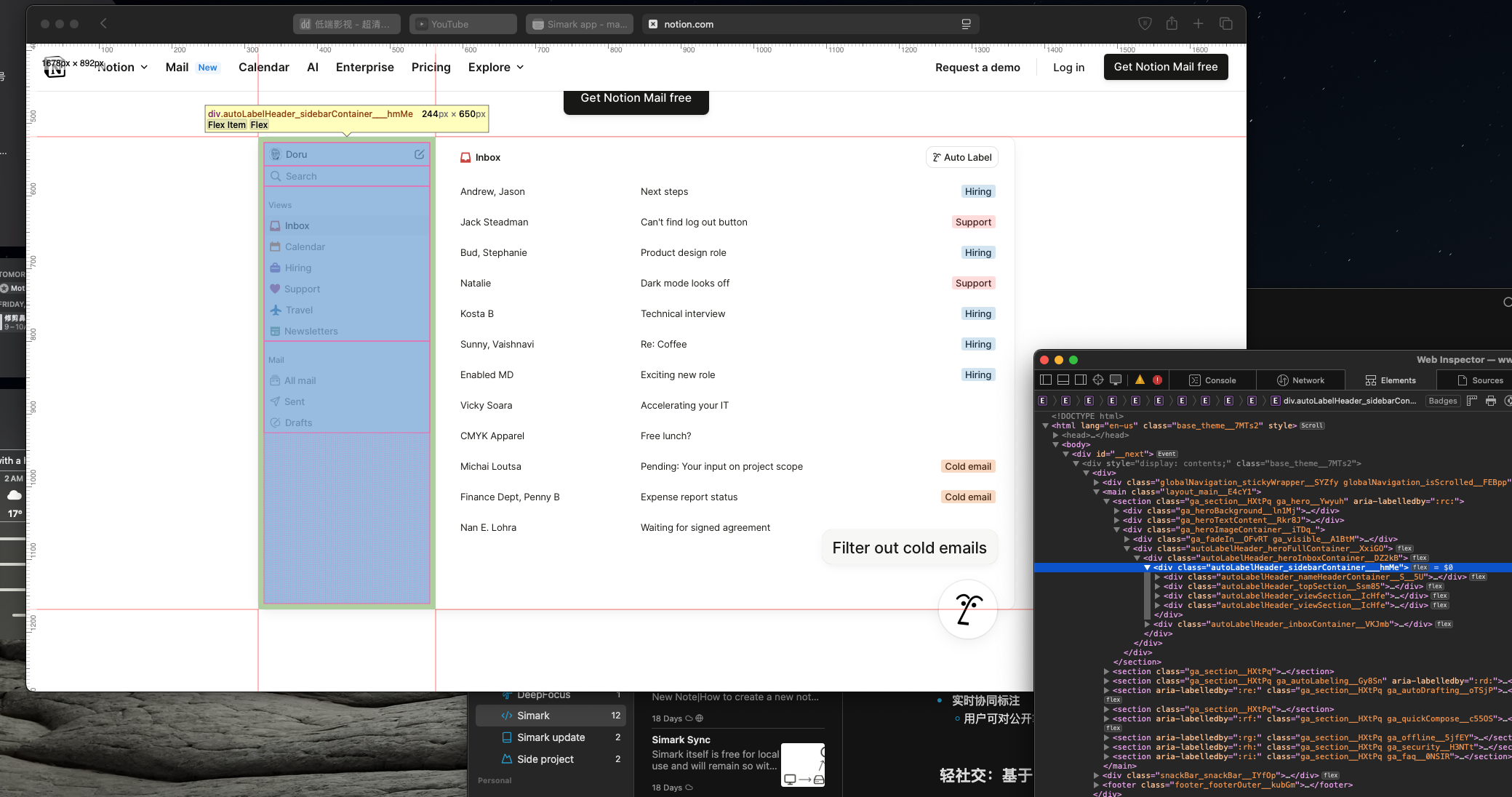Activate the element selection crosshair tool

click(1098, 380)
